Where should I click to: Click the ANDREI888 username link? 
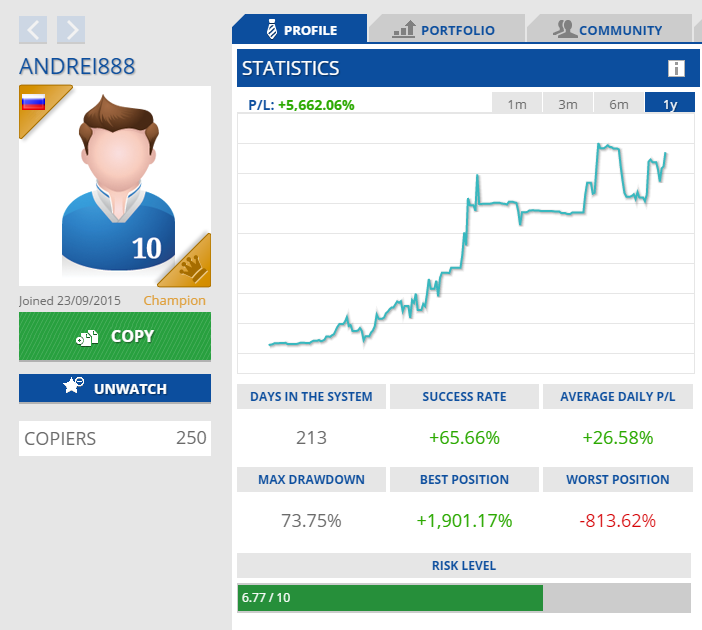77,66
